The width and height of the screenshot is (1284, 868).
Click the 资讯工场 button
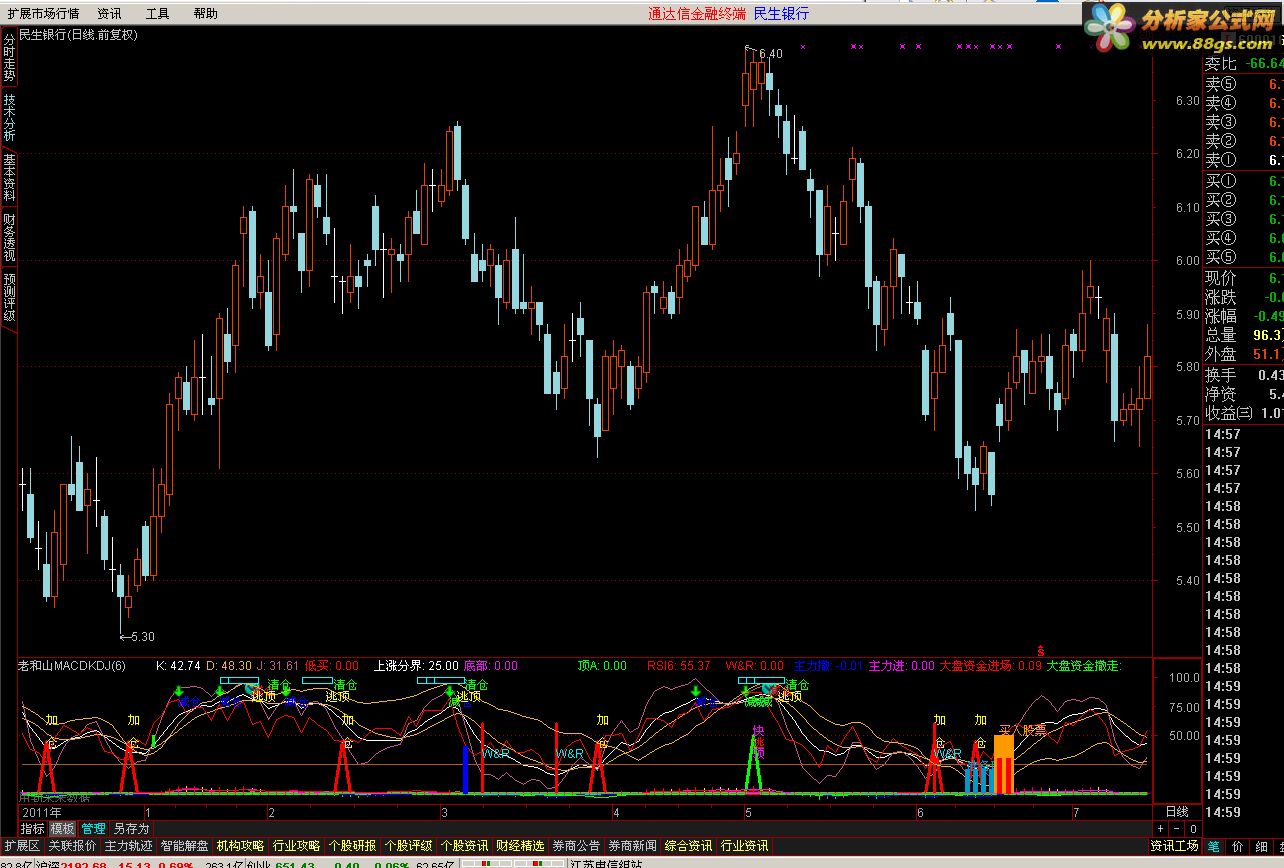1174,846
